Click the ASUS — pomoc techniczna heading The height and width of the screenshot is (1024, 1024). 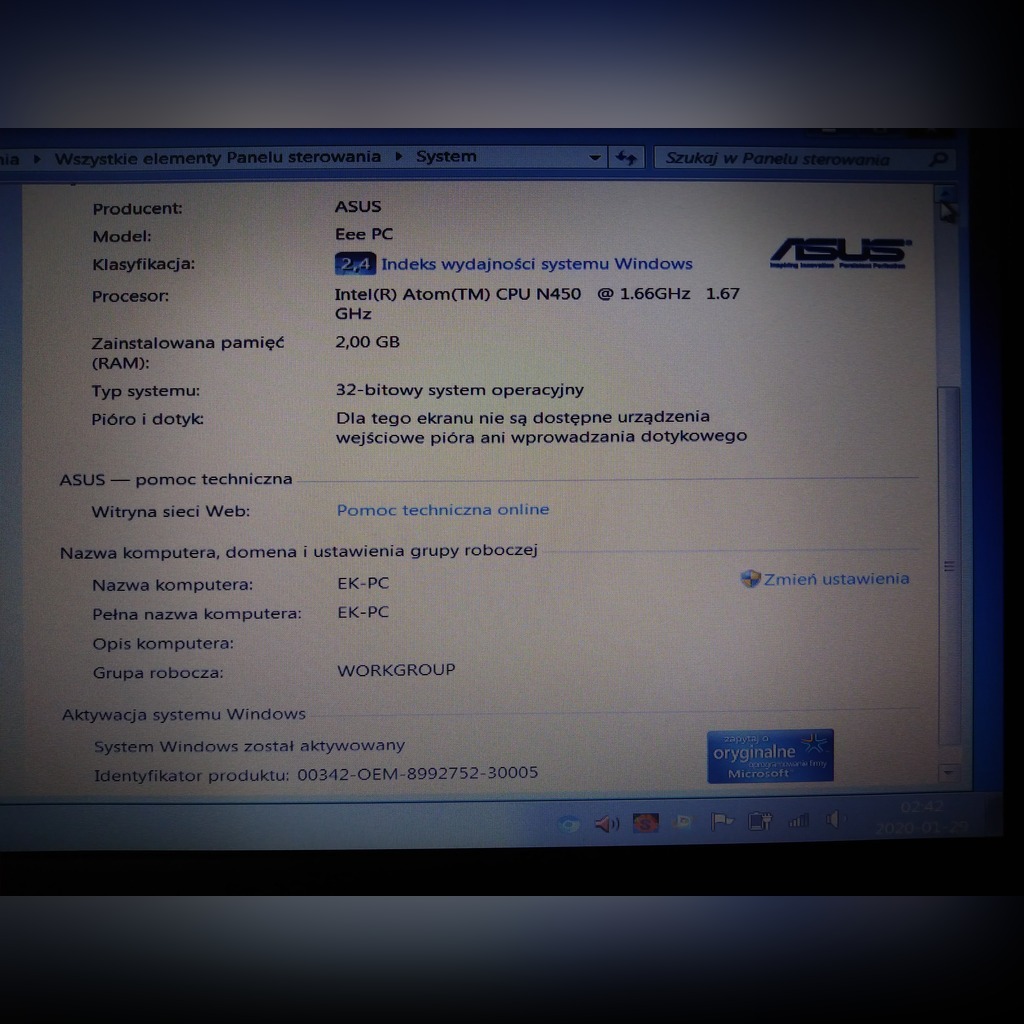(x=176, y=479)
